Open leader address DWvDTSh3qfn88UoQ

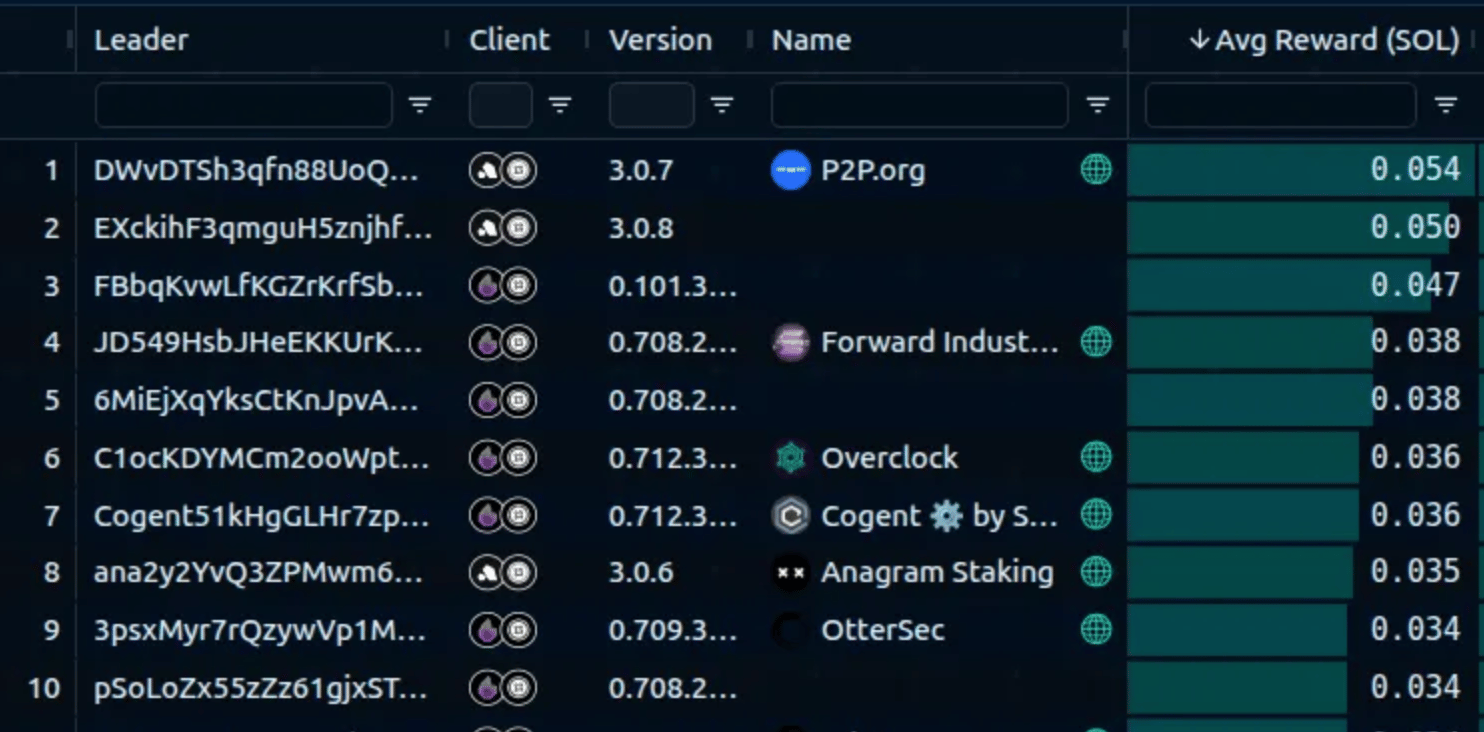256,171
